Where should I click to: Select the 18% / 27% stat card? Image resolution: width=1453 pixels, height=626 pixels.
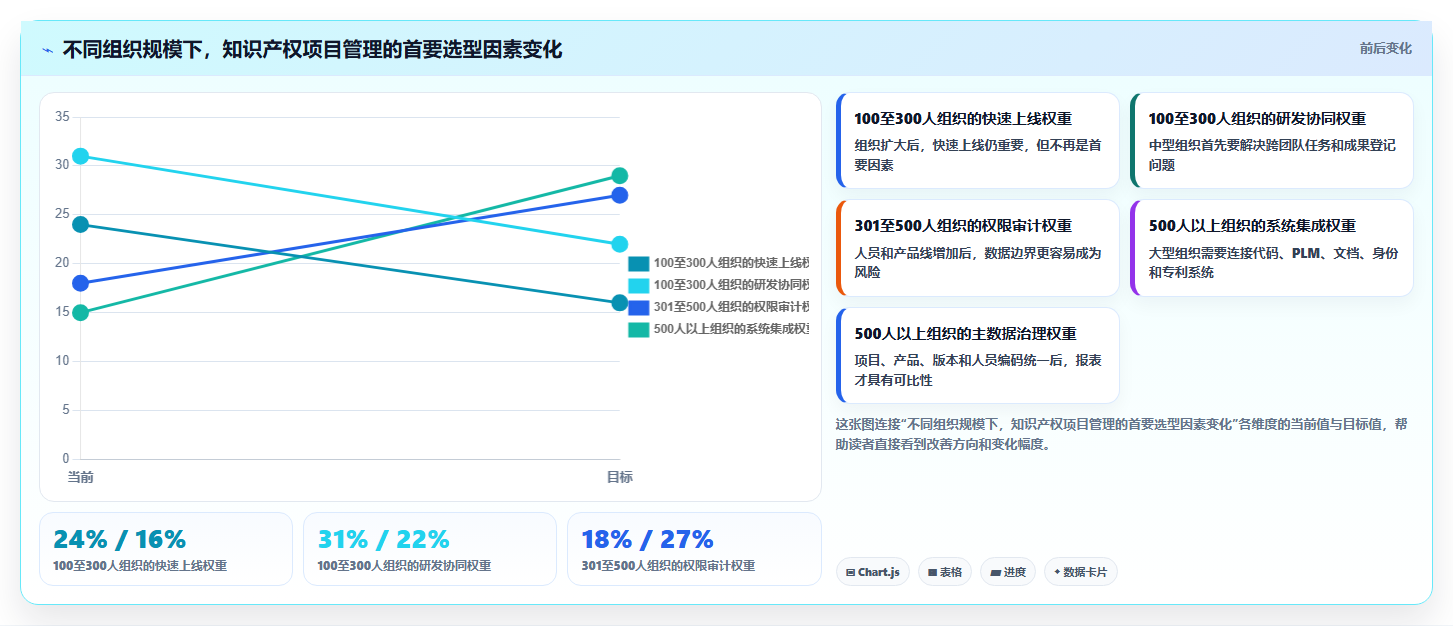(694, 549)
